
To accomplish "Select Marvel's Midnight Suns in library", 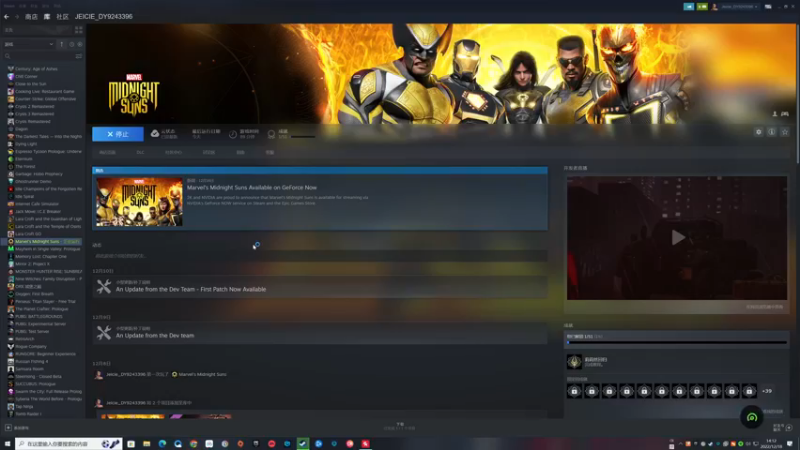I will coord(43,241).
